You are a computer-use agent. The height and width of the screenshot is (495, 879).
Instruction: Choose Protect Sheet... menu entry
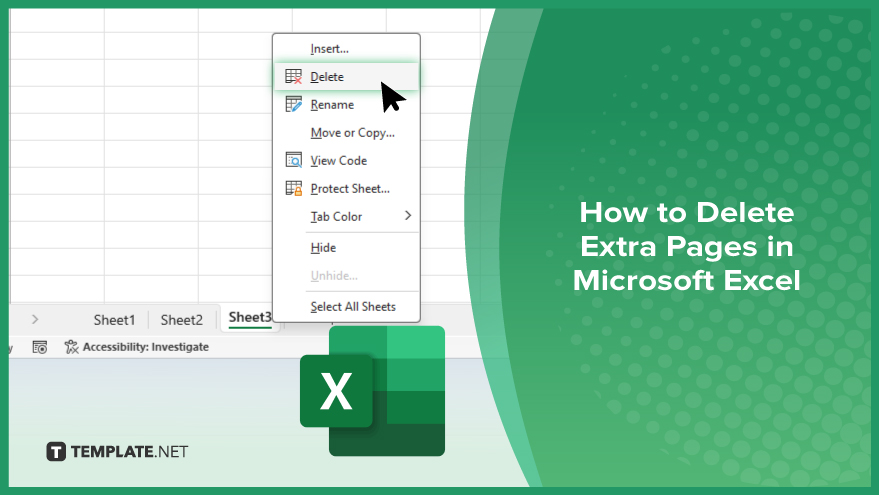pos(346,188)
